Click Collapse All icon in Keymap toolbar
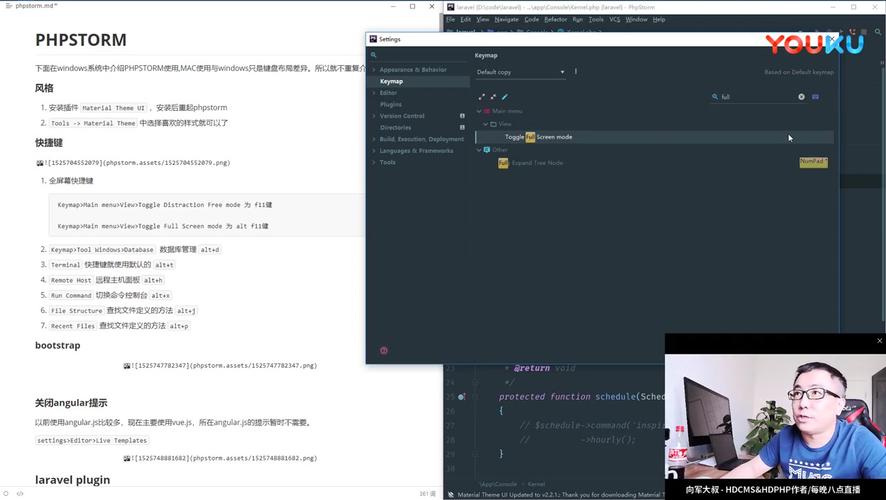The width and height of the screenshot is (886, 500). pos(493,97)
